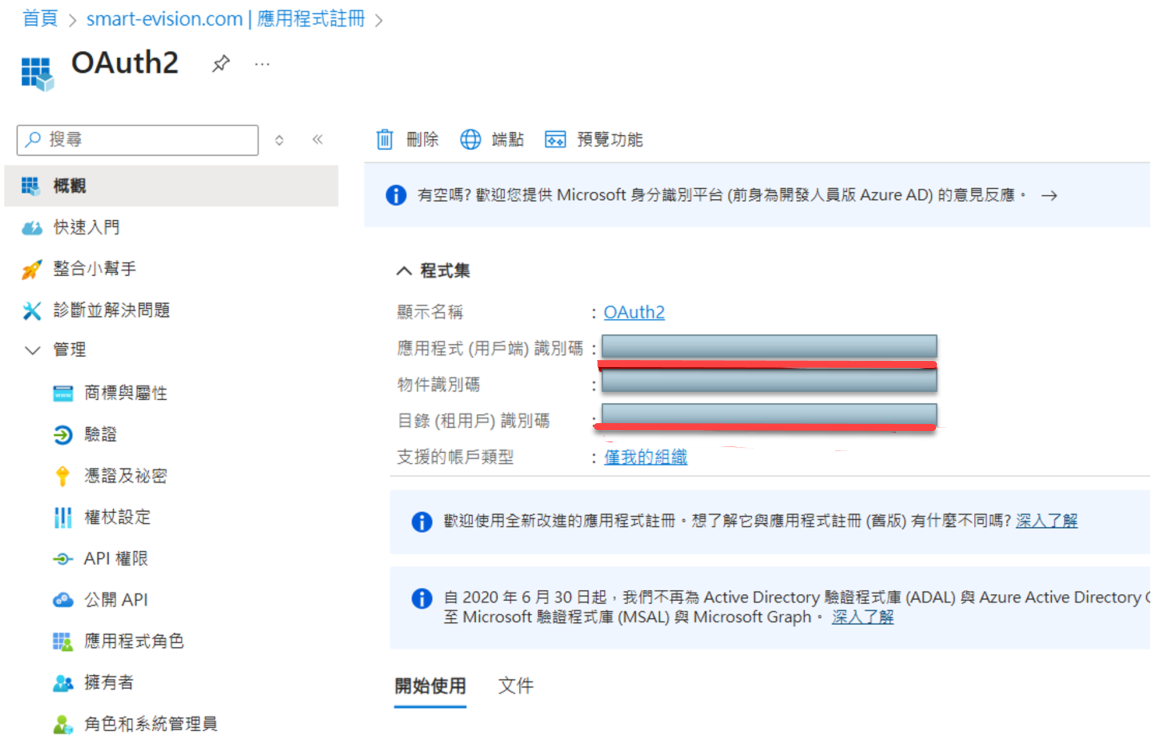Select 商標與屬性 in the sidebar
The height and width of the screenshot is (744, 1153).
click(125, 393)
